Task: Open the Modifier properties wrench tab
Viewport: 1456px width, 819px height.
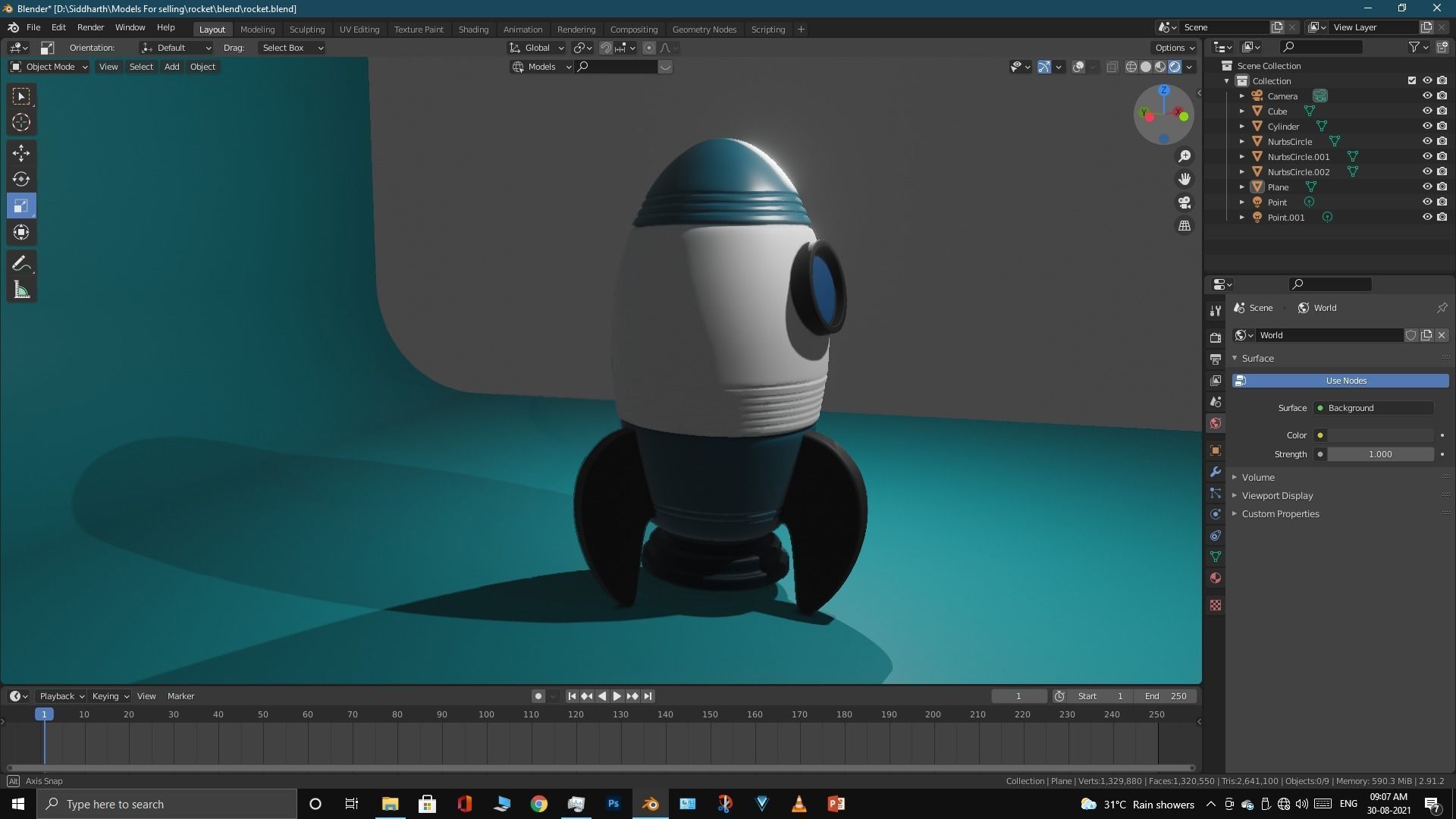Action: [x=1216, y=472]
